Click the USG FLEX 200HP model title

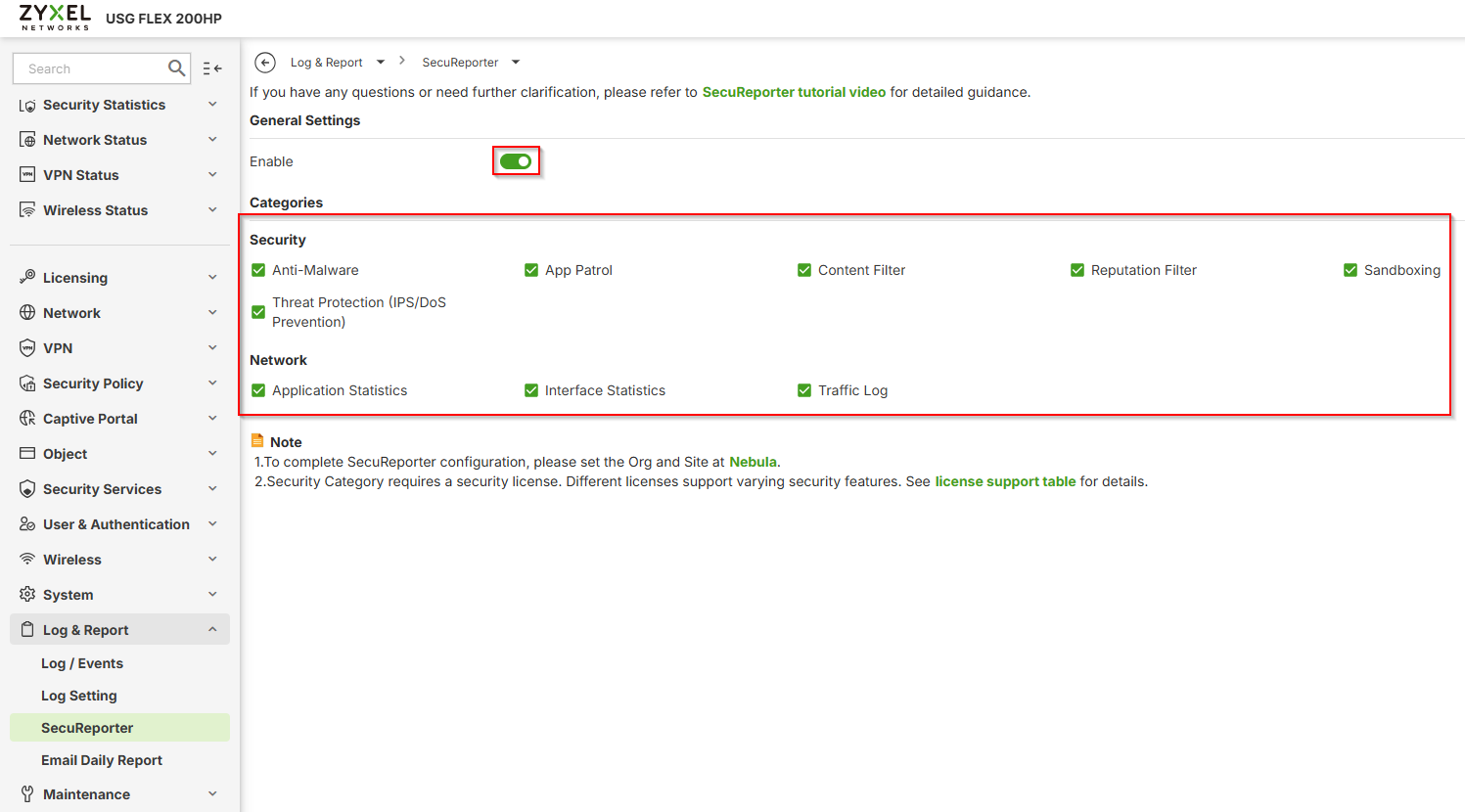(163, 19)
